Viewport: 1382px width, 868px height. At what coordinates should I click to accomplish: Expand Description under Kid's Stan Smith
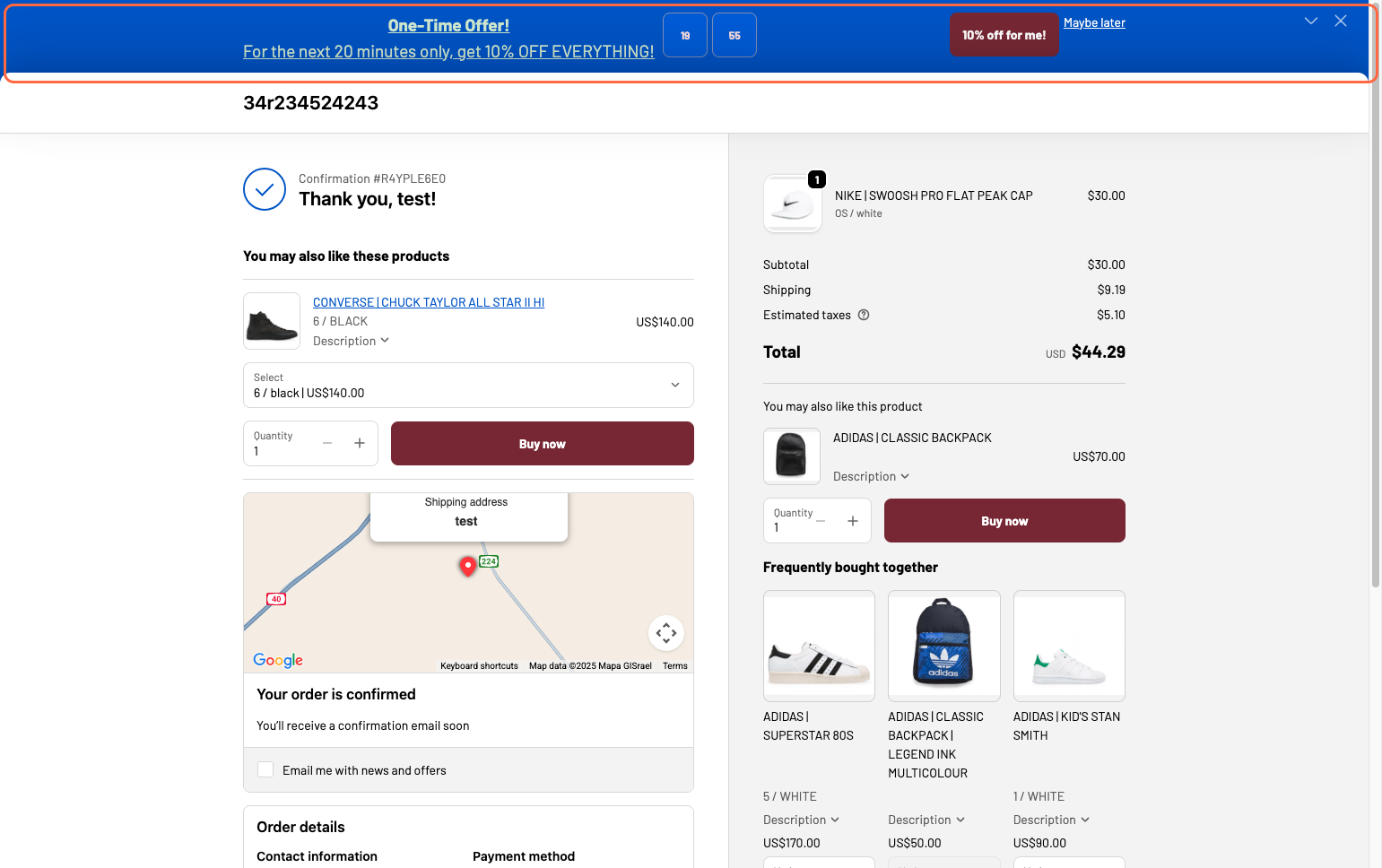[x=1051, y=820]
